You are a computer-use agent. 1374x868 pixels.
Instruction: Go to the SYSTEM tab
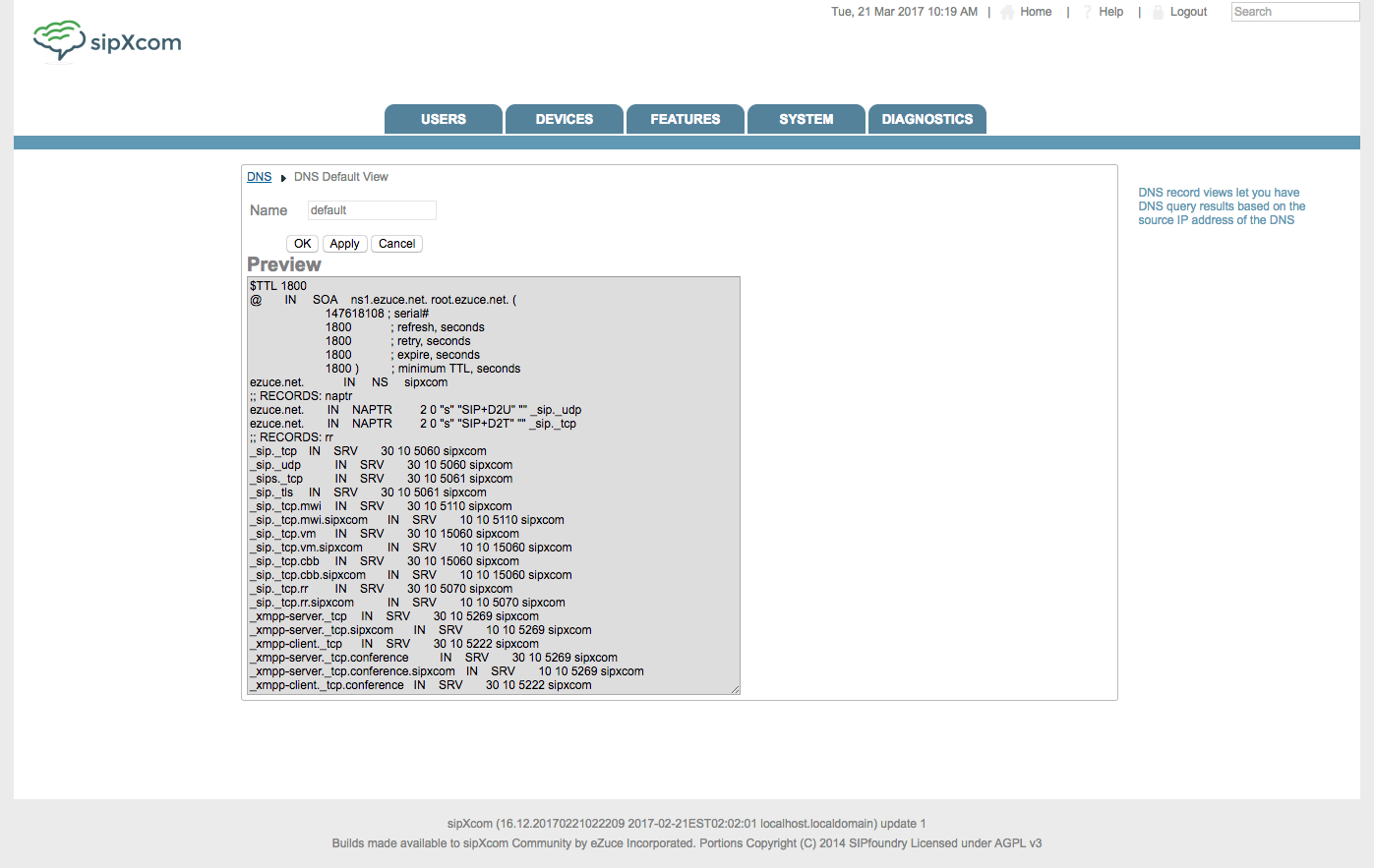point(806,119)
